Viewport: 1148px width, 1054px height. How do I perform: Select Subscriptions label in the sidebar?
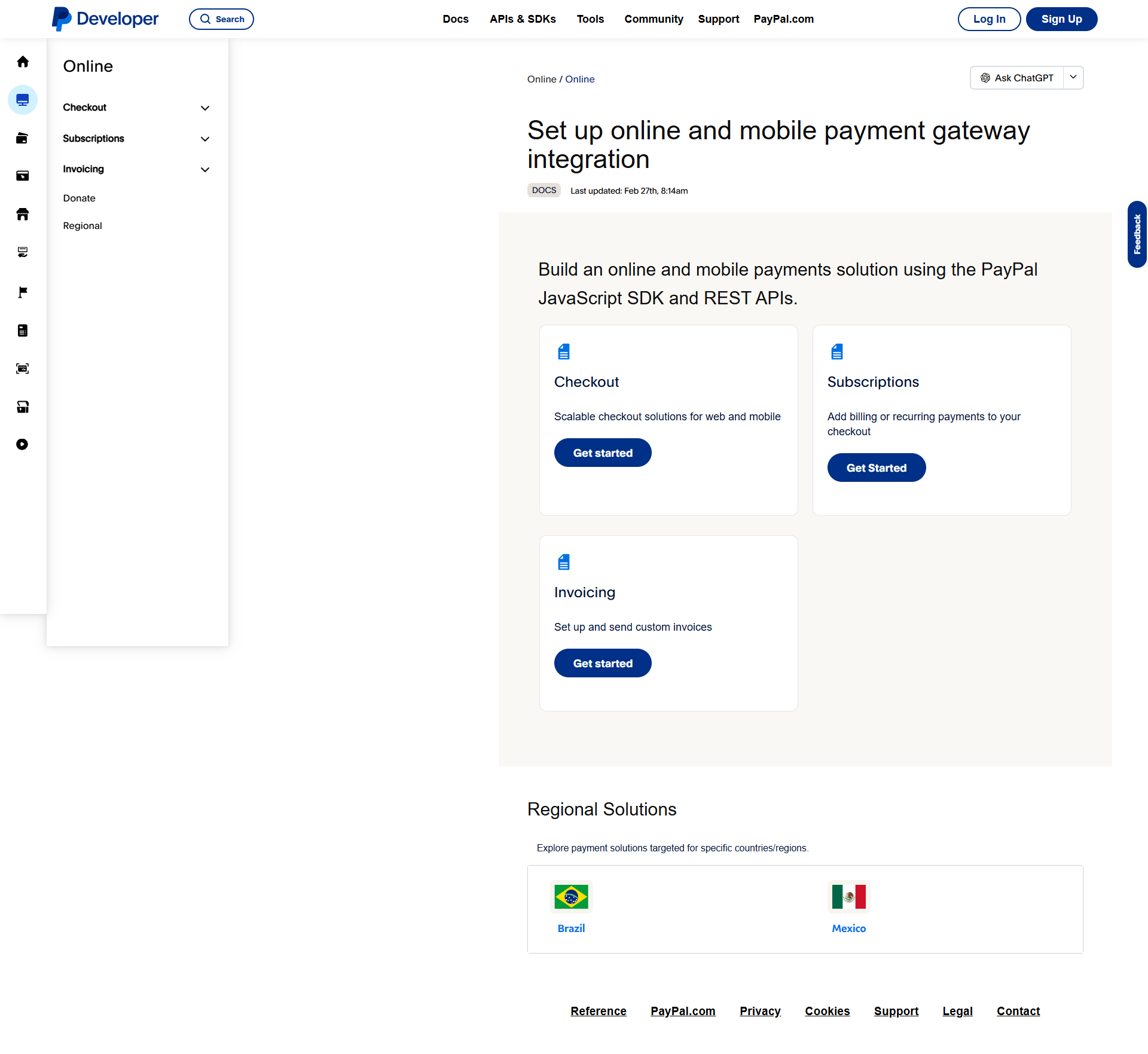pyautogui.click(x=93, y=139)
